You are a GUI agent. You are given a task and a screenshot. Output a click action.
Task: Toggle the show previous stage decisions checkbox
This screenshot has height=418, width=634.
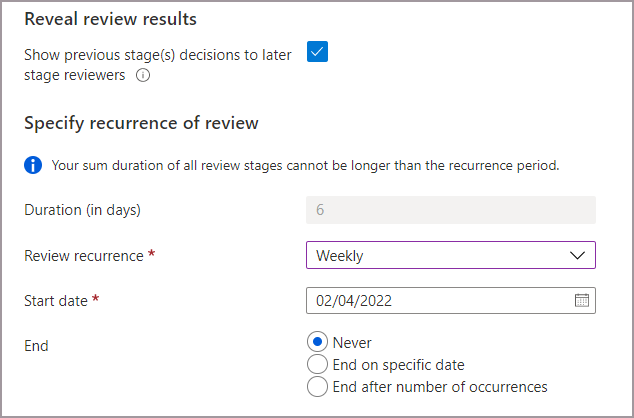tap(317, 53)
